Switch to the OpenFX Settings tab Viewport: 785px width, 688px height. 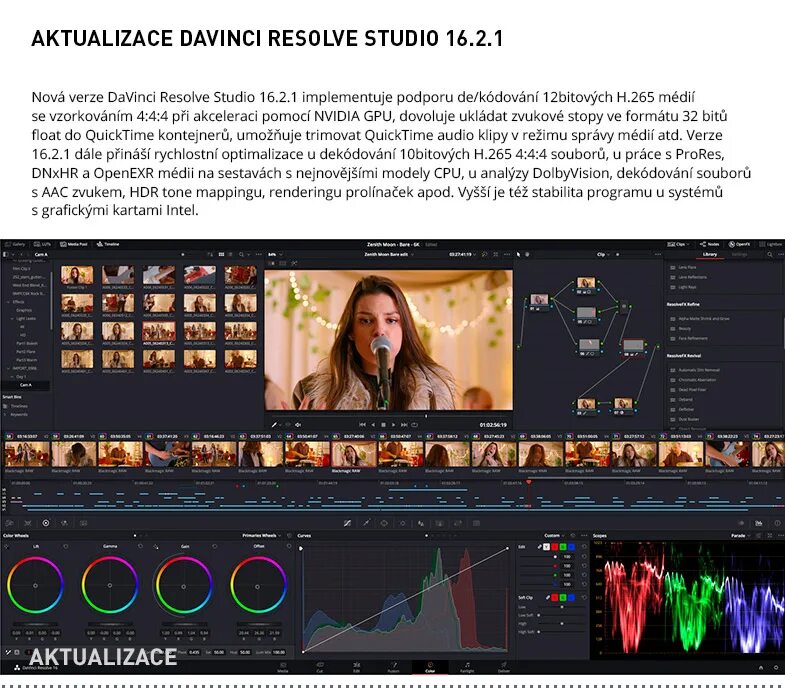click(739, 254)
